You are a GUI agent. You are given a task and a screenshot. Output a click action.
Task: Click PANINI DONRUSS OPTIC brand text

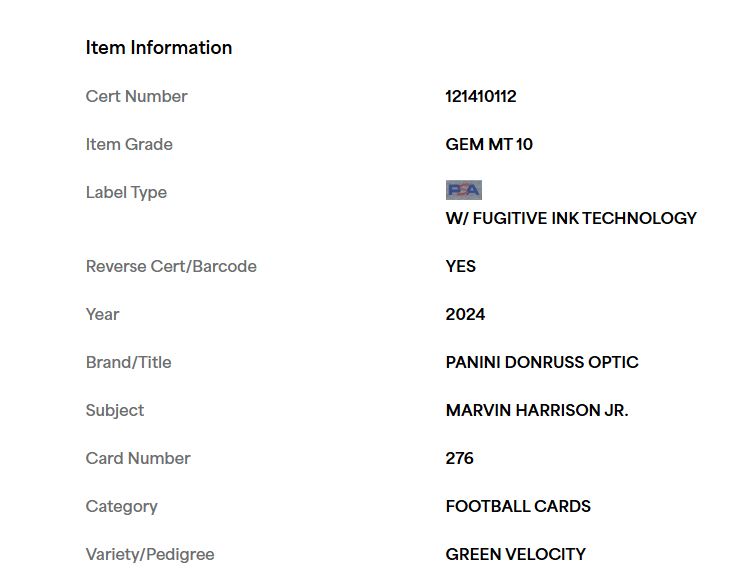542,362
